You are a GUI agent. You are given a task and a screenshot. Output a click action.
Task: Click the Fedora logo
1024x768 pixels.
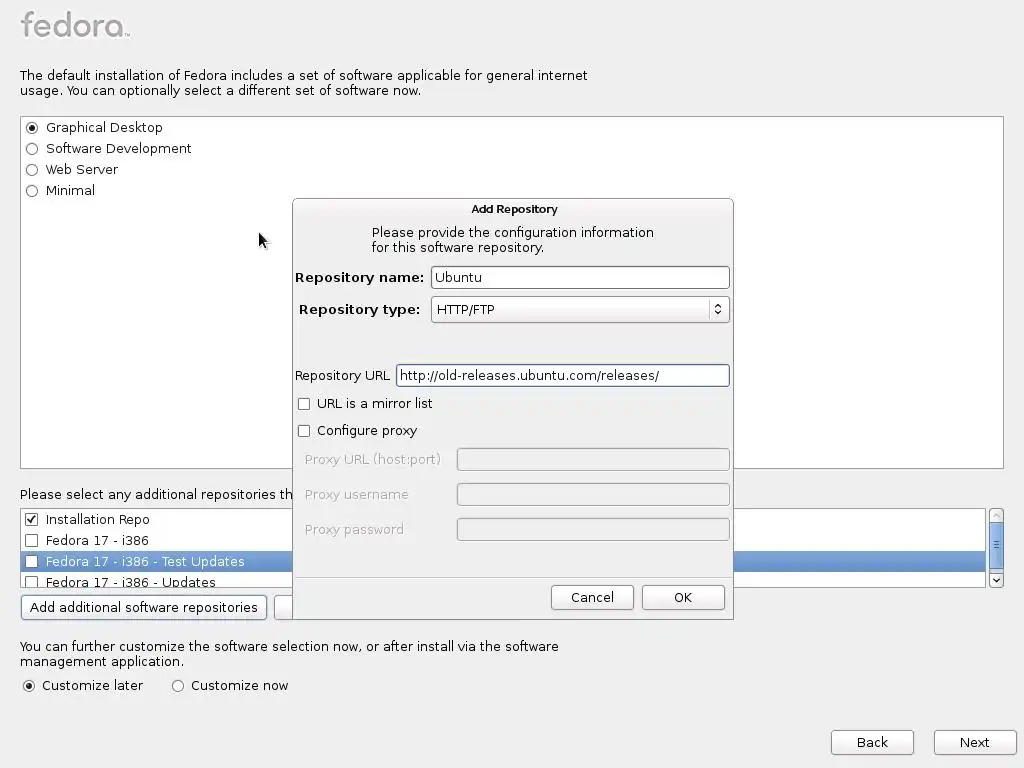click(75, 25)
